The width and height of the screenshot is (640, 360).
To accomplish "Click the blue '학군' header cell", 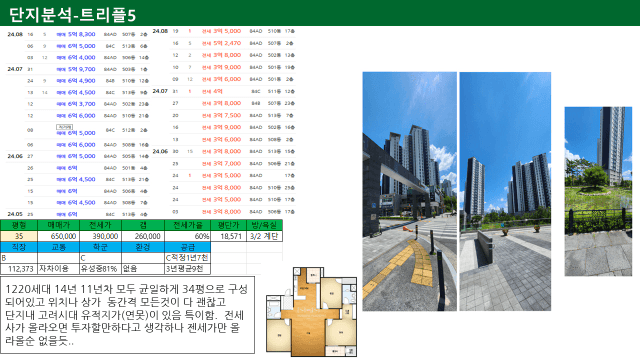I will [x=100, y=247].
